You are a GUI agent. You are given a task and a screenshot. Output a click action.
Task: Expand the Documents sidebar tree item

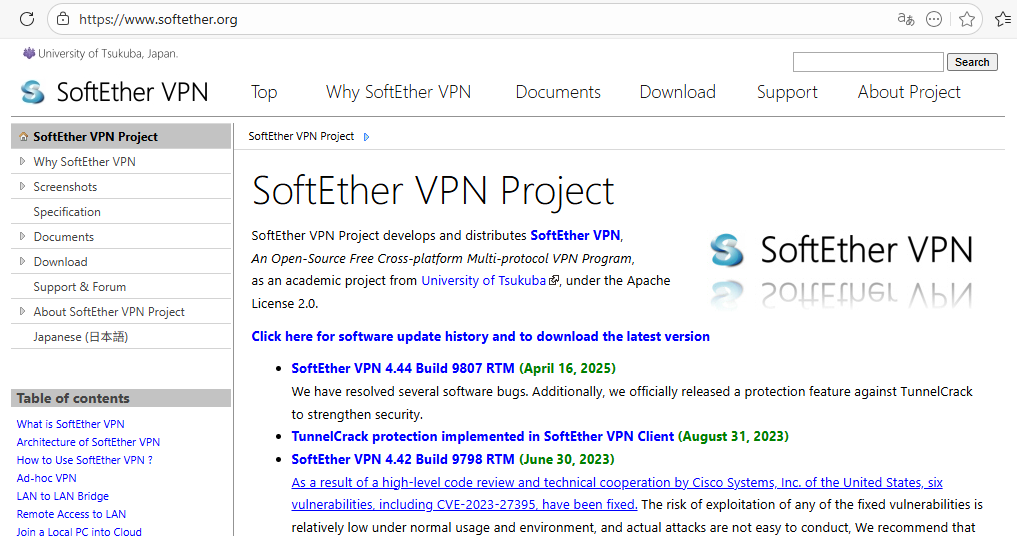pos(23,236)
